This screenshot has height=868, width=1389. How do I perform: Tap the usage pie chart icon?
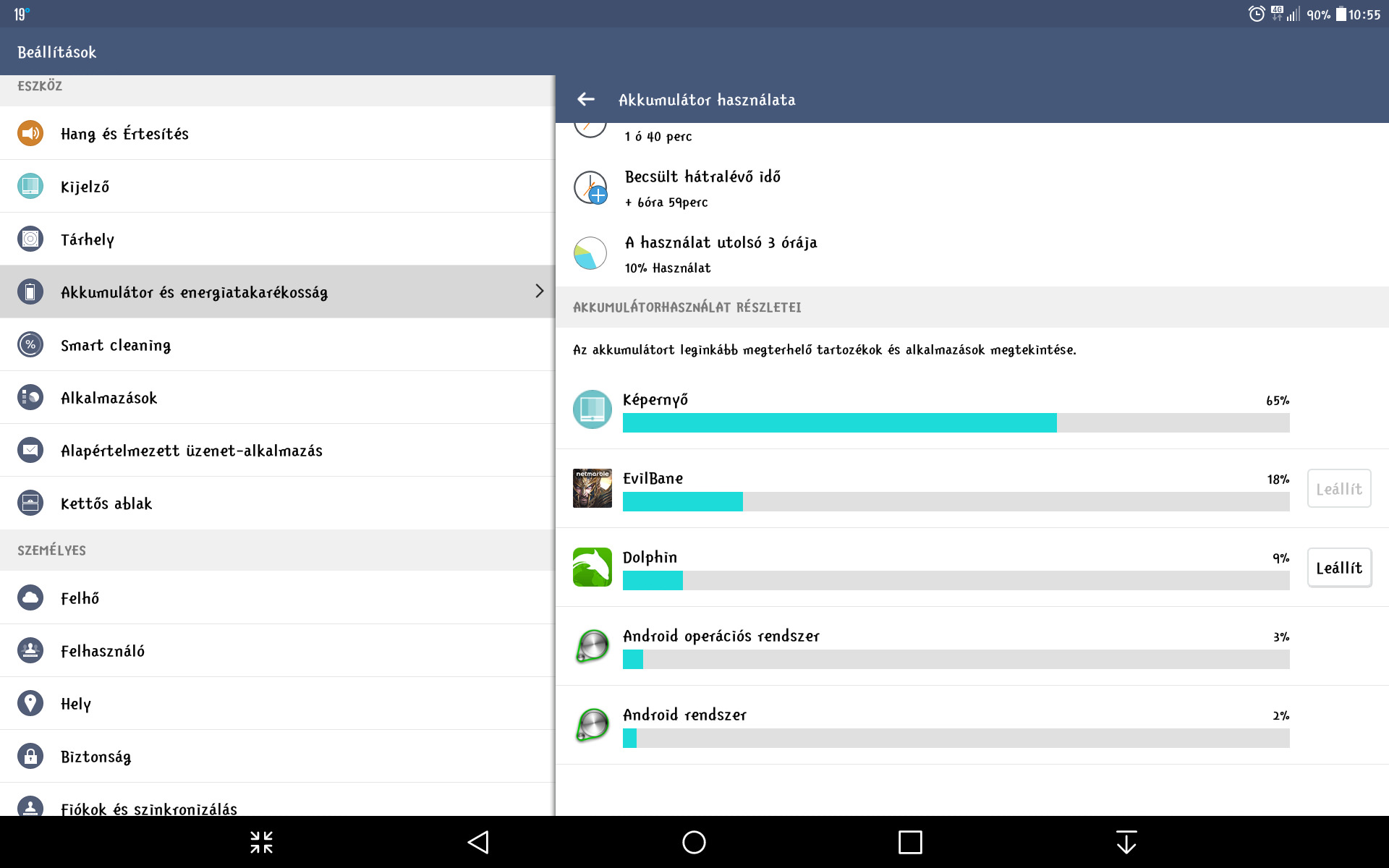590,253
